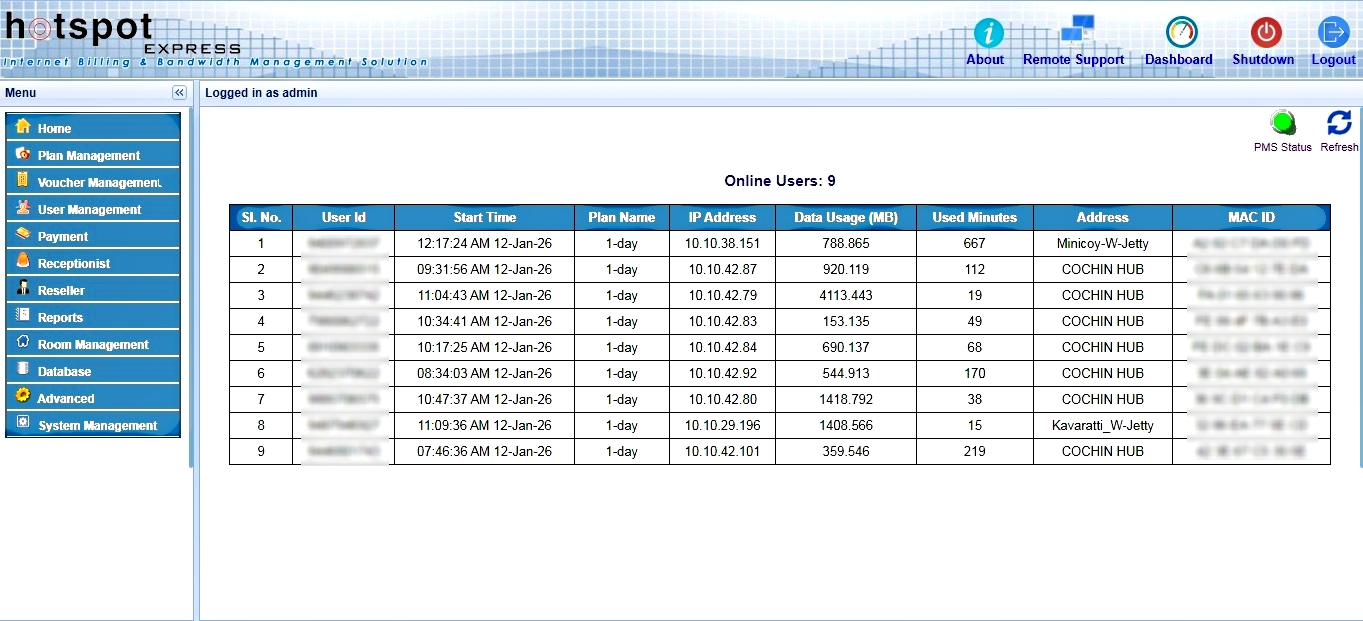Viewport: 1363px width, 621px height.
Task: Open the Payment menu item
Action: coord(63,236)
